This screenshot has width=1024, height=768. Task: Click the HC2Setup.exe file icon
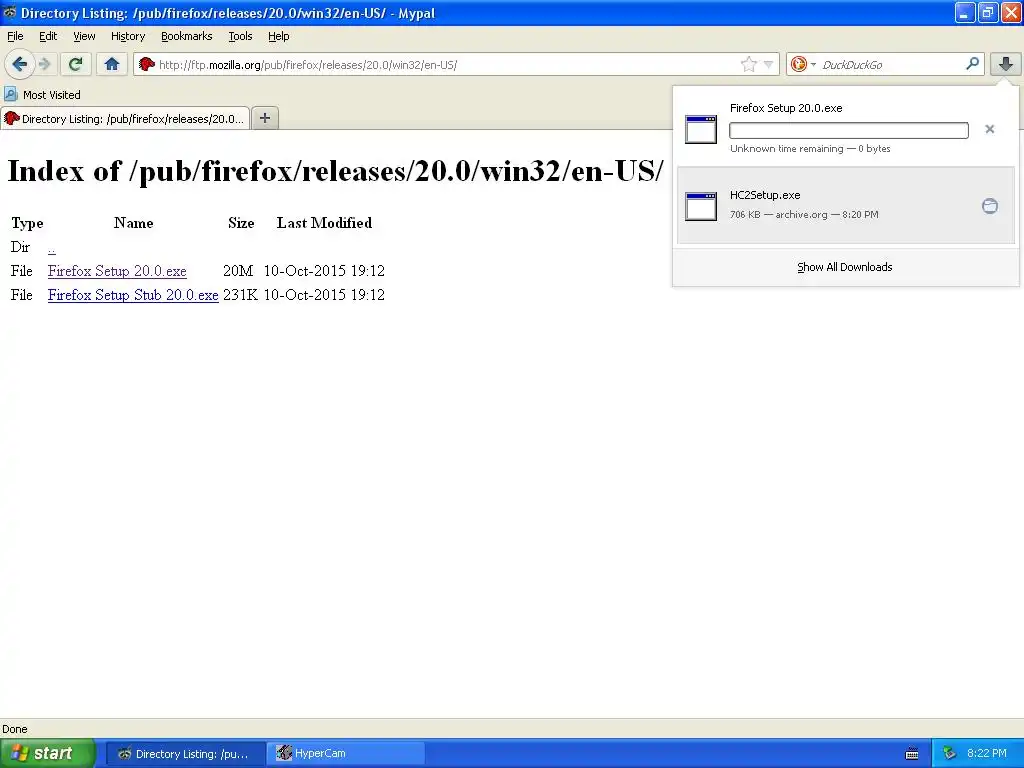click(701, 206)
